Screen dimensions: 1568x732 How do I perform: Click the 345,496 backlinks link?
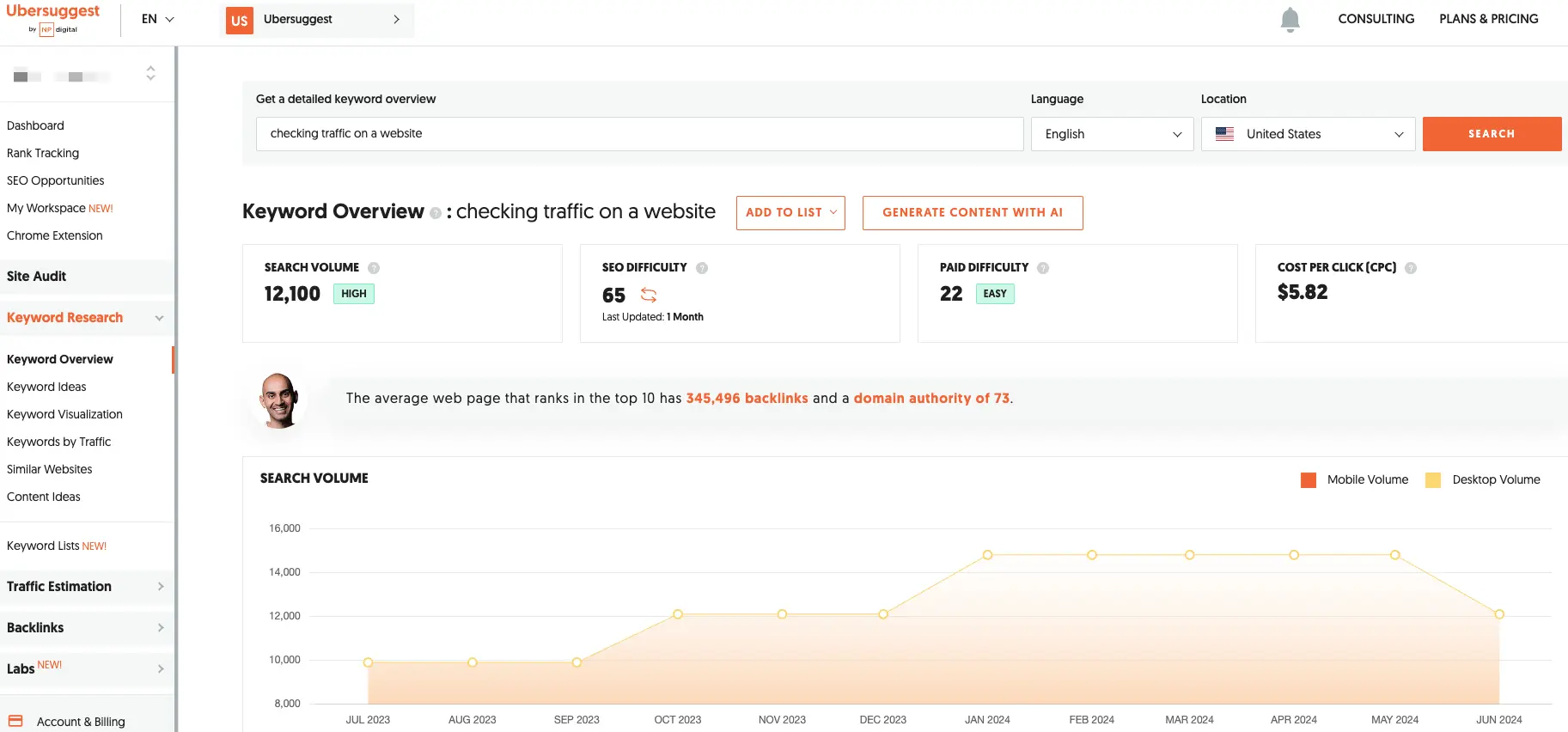pyautogui.click(x=747, y=399)
